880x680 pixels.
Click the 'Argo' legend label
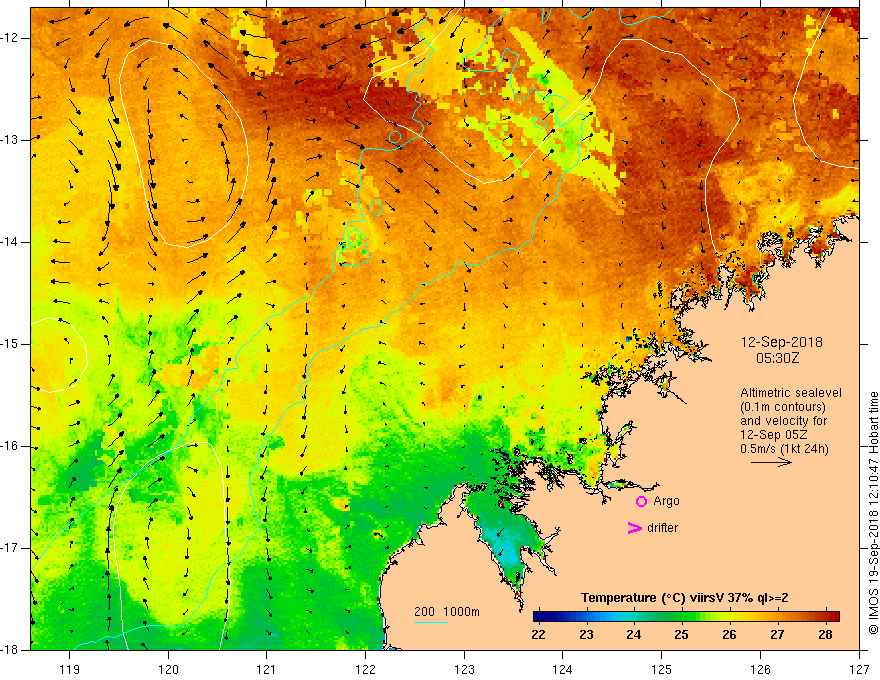click(x=666, y=502)
